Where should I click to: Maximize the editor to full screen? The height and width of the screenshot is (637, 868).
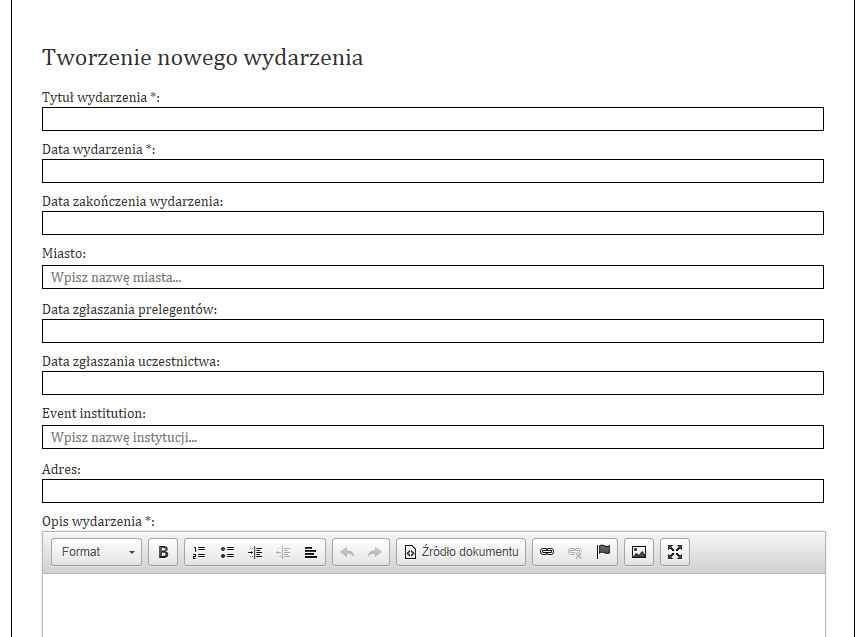coord(675,552)
